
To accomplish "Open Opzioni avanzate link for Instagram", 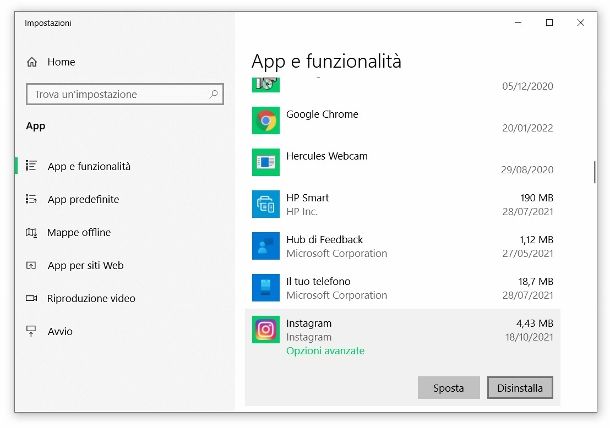I will point(325,351).
